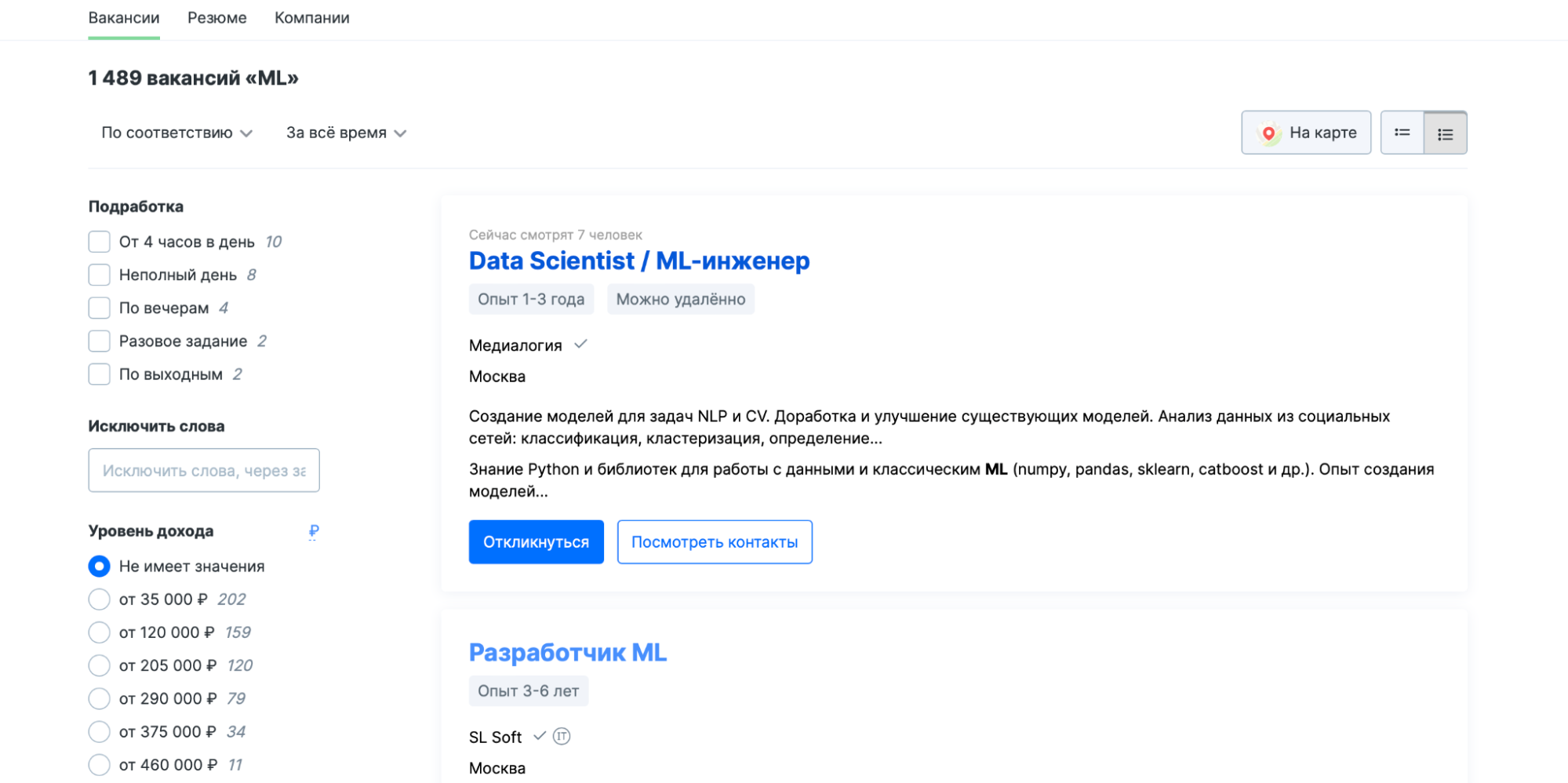Switch to compact list view icon
This screenshot has height=783, width=1568.
point(1403,133)
